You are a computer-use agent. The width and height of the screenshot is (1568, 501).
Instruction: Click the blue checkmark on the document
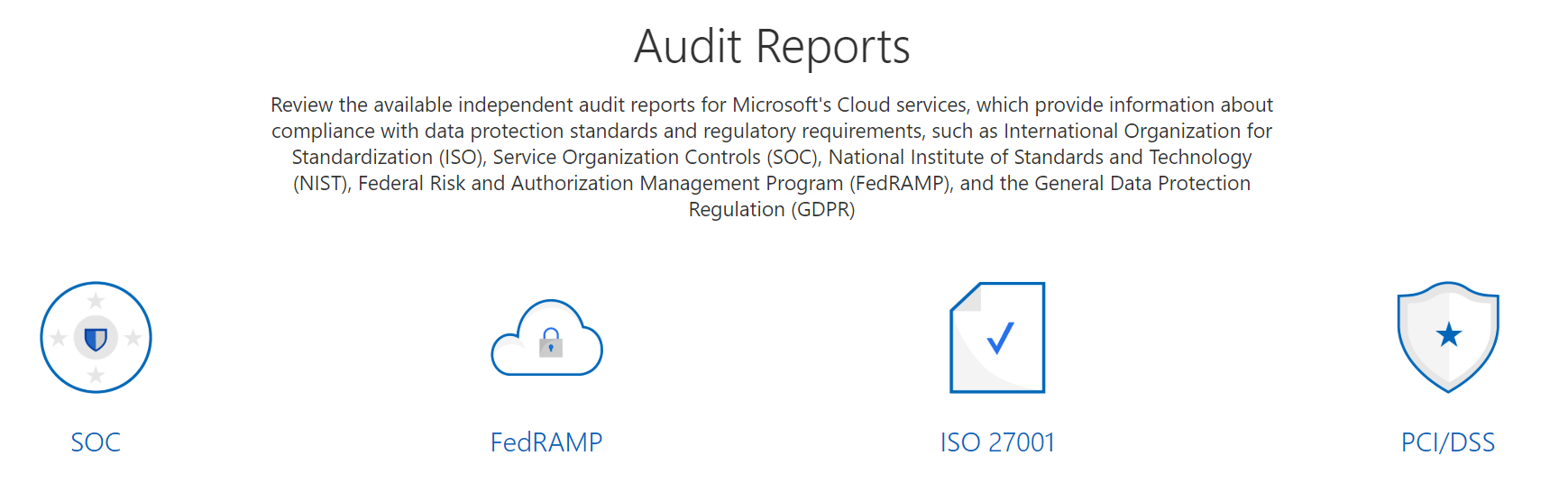point(1001,338)
